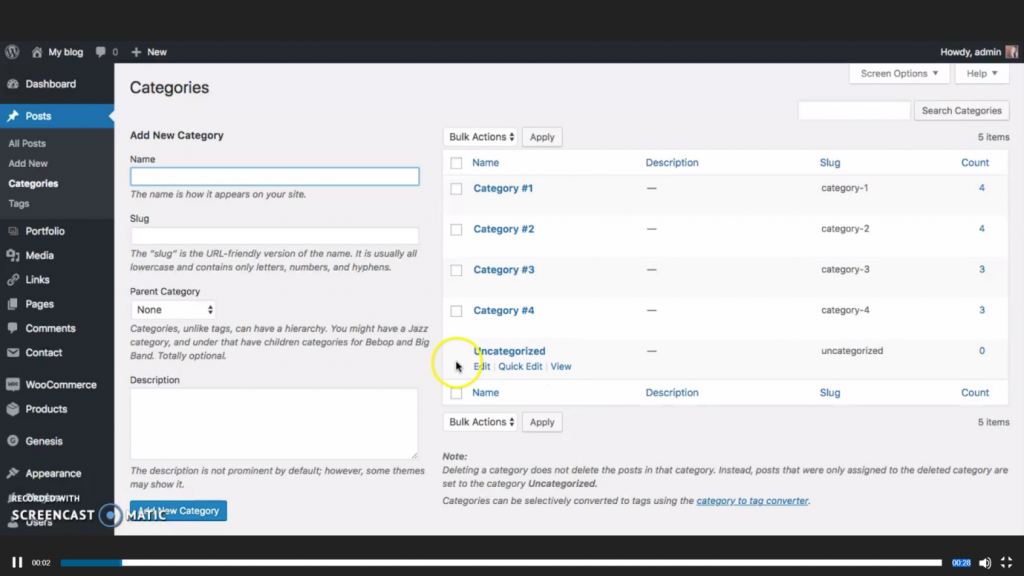Click the Genesis icon in sidebar
This screenshot has height=576, width=1024.
pyautogui.click(x=13, y=441)
